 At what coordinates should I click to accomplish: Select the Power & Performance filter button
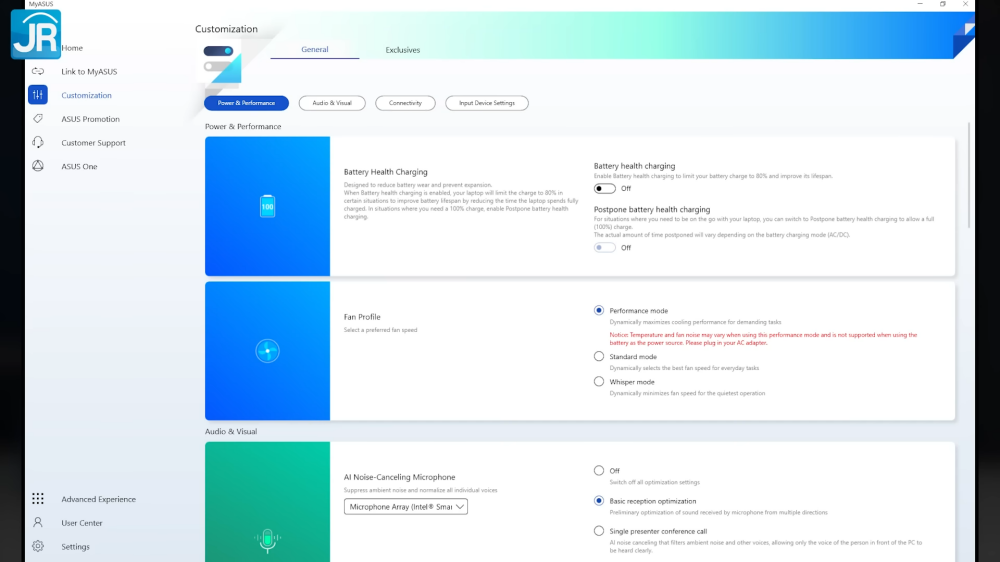pyautogui.click(x=246, y=103)
